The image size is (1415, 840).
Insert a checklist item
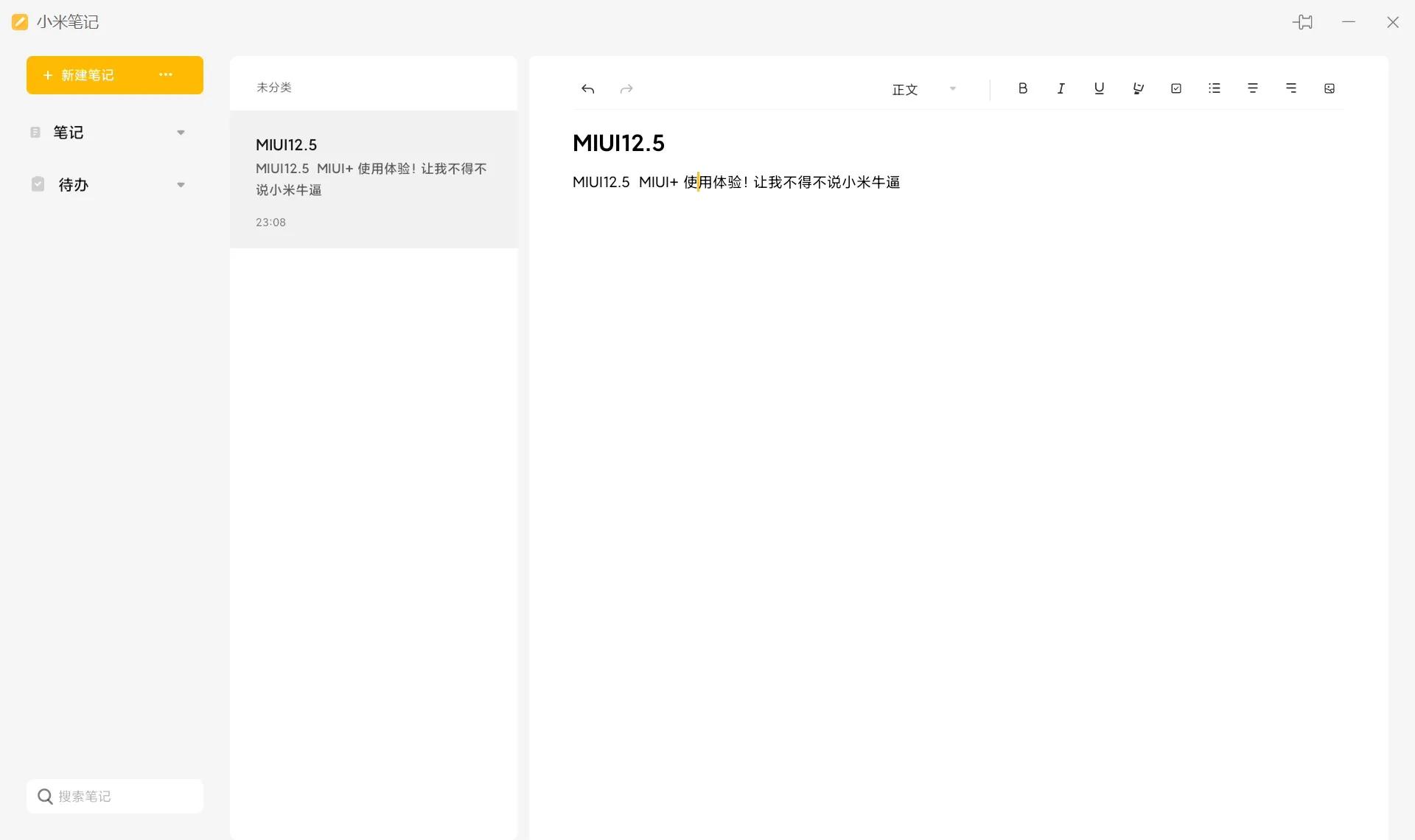click(x=1176, y=88)
